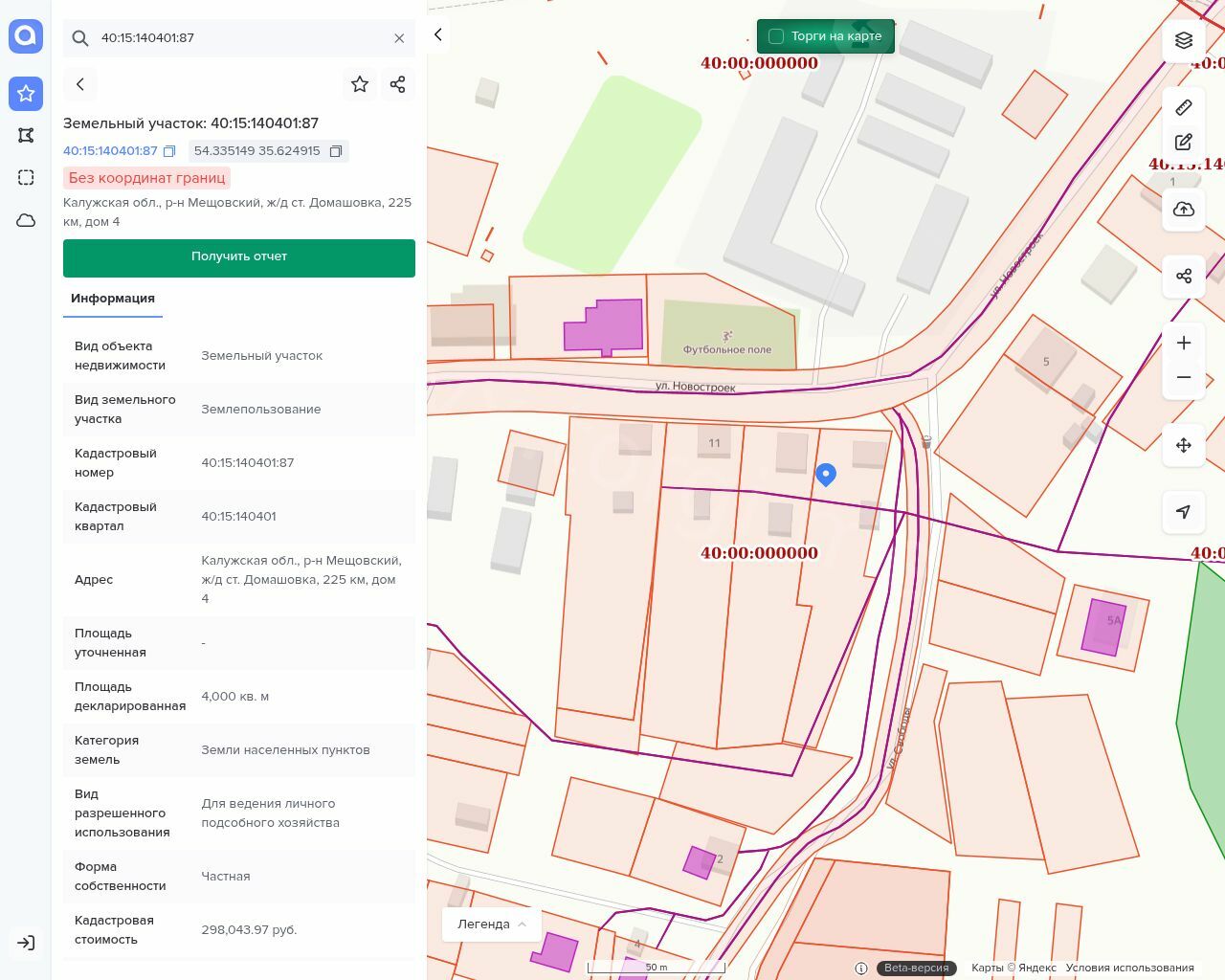Screen dimensions: 1225x980
Task: Click the cloud upload map button
Action: pos(1184,210)
